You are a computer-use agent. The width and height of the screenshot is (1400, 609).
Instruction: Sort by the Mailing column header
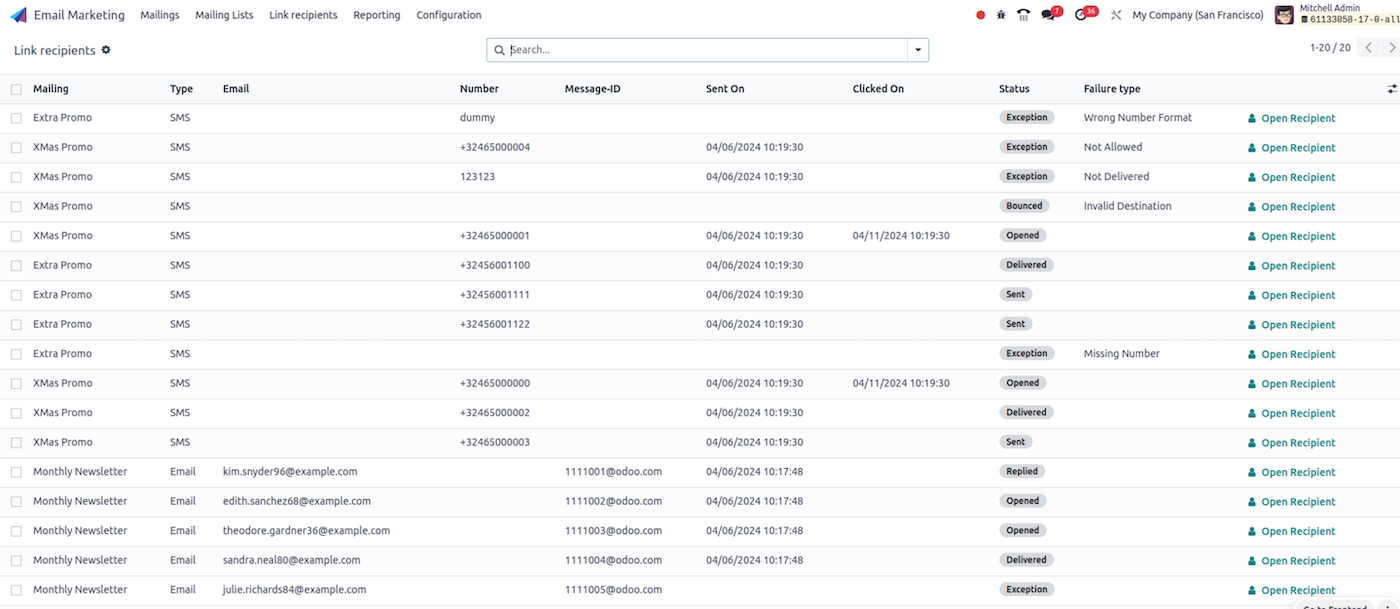(51, 89)
